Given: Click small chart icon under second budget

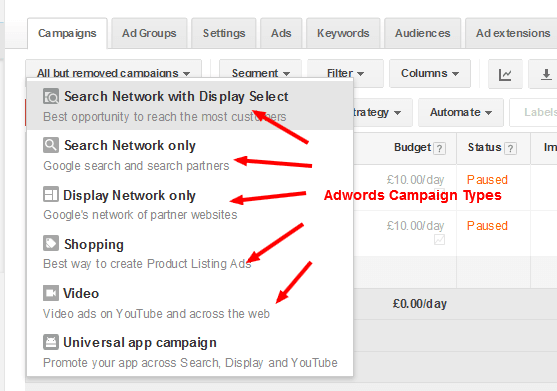Looking at the screenshot, I should click(439, 240).
